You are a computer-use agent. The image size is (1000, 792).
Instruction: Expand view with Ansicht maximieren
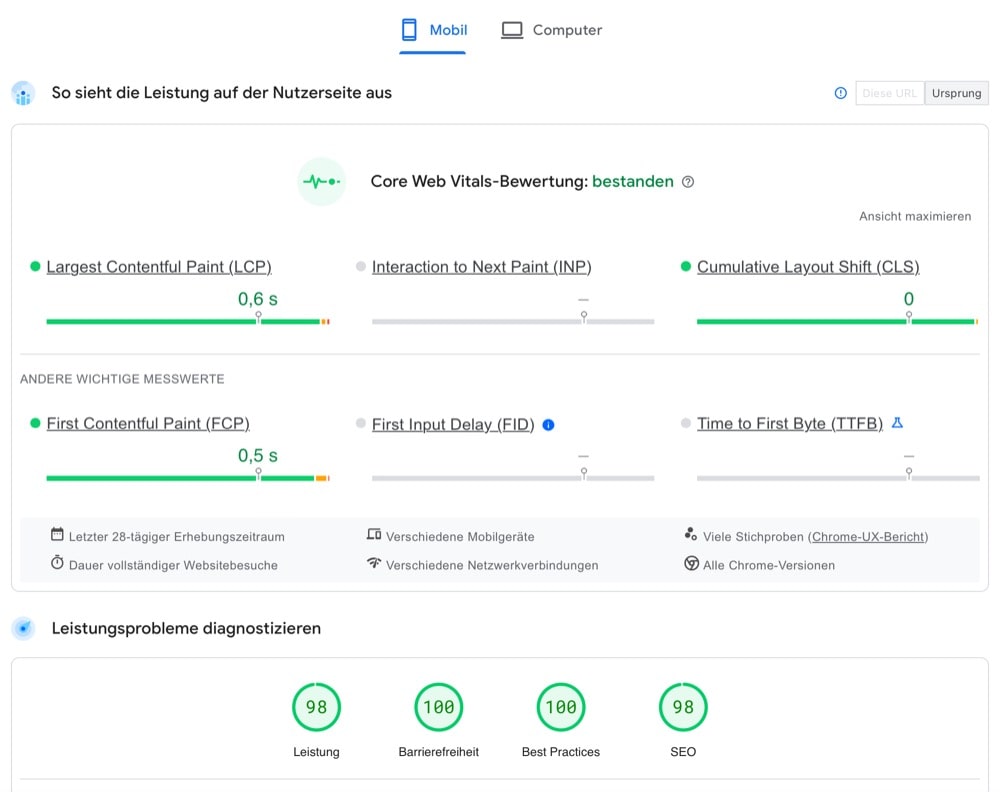915,216
